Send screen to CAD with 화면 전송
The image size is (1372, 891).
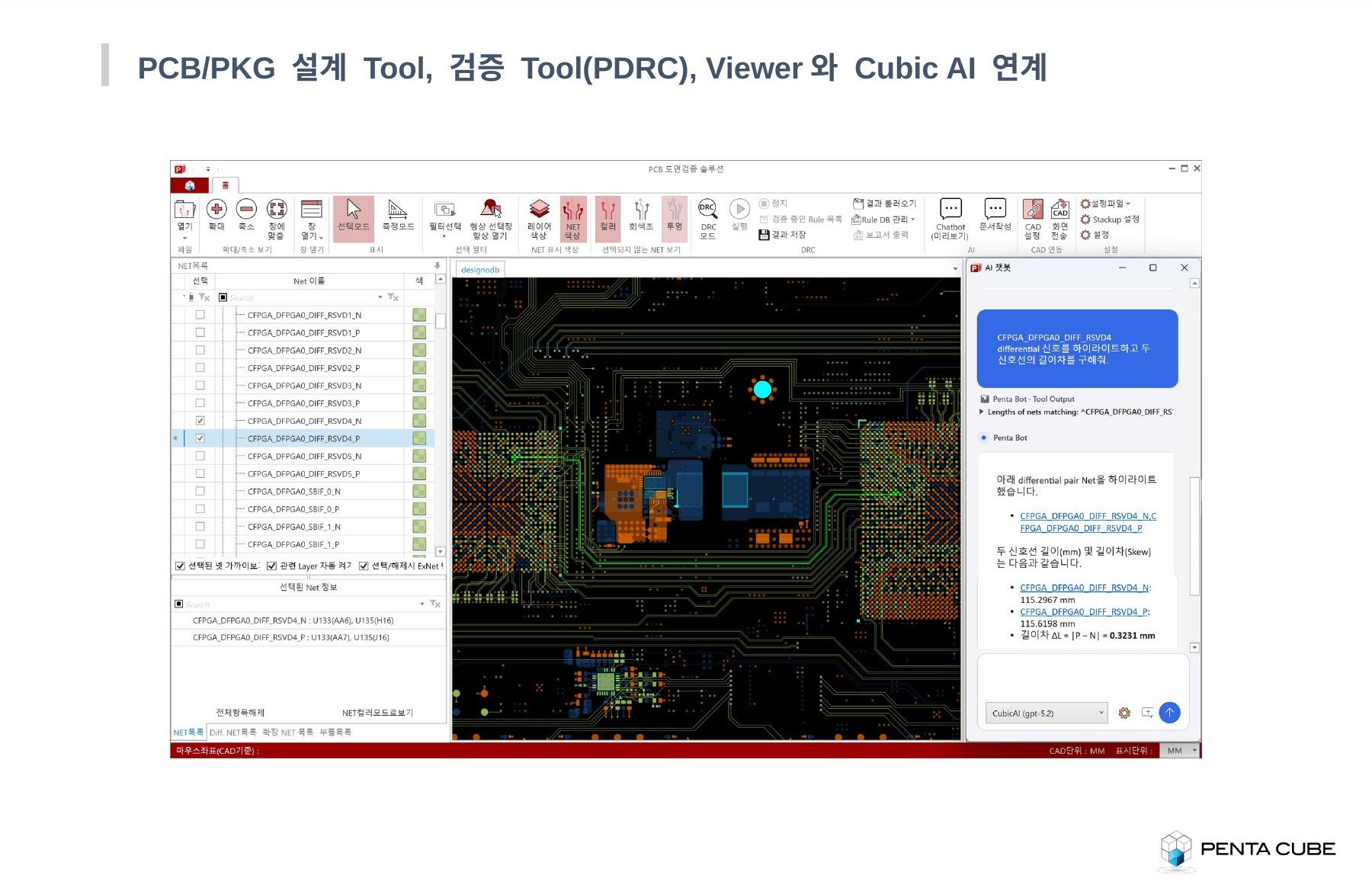[1059, 219]
